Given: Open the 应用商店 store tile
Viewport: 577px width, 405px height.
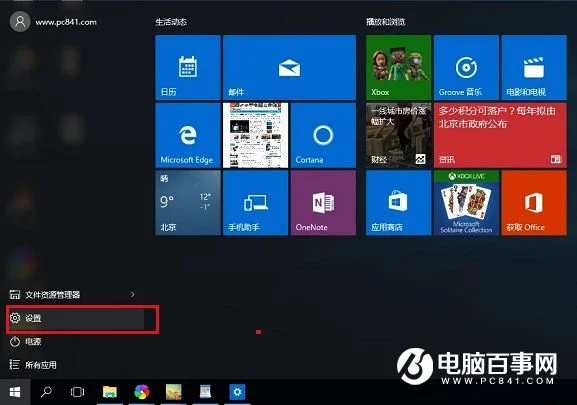Looking at the screenshot, I should (399, 203).
